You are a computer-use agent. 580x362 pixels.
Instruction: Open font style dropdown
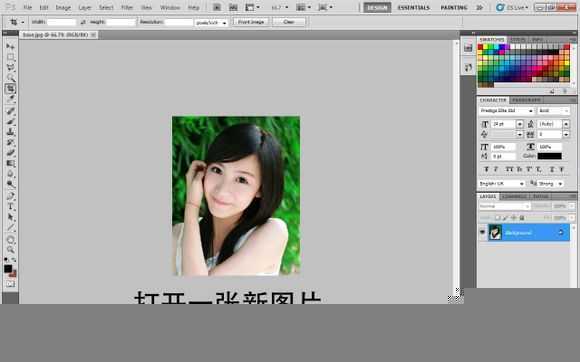(x=553, y=111)
